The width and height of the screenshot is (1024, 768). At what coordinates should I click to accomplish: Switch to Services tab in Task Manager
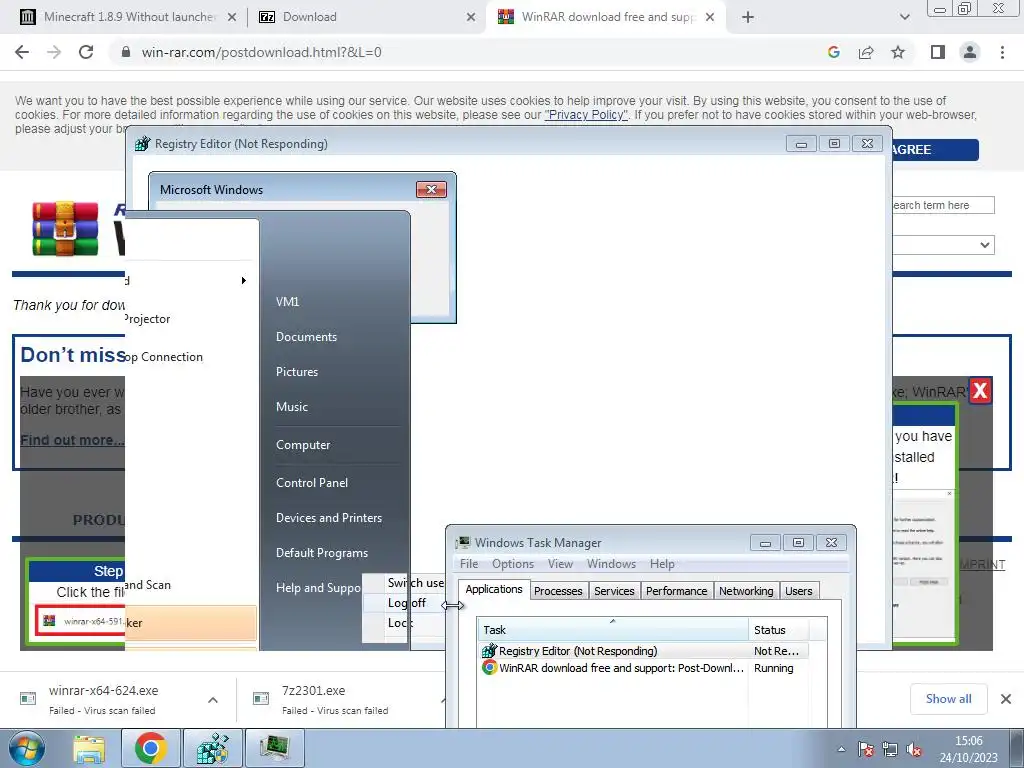(614, 591)
